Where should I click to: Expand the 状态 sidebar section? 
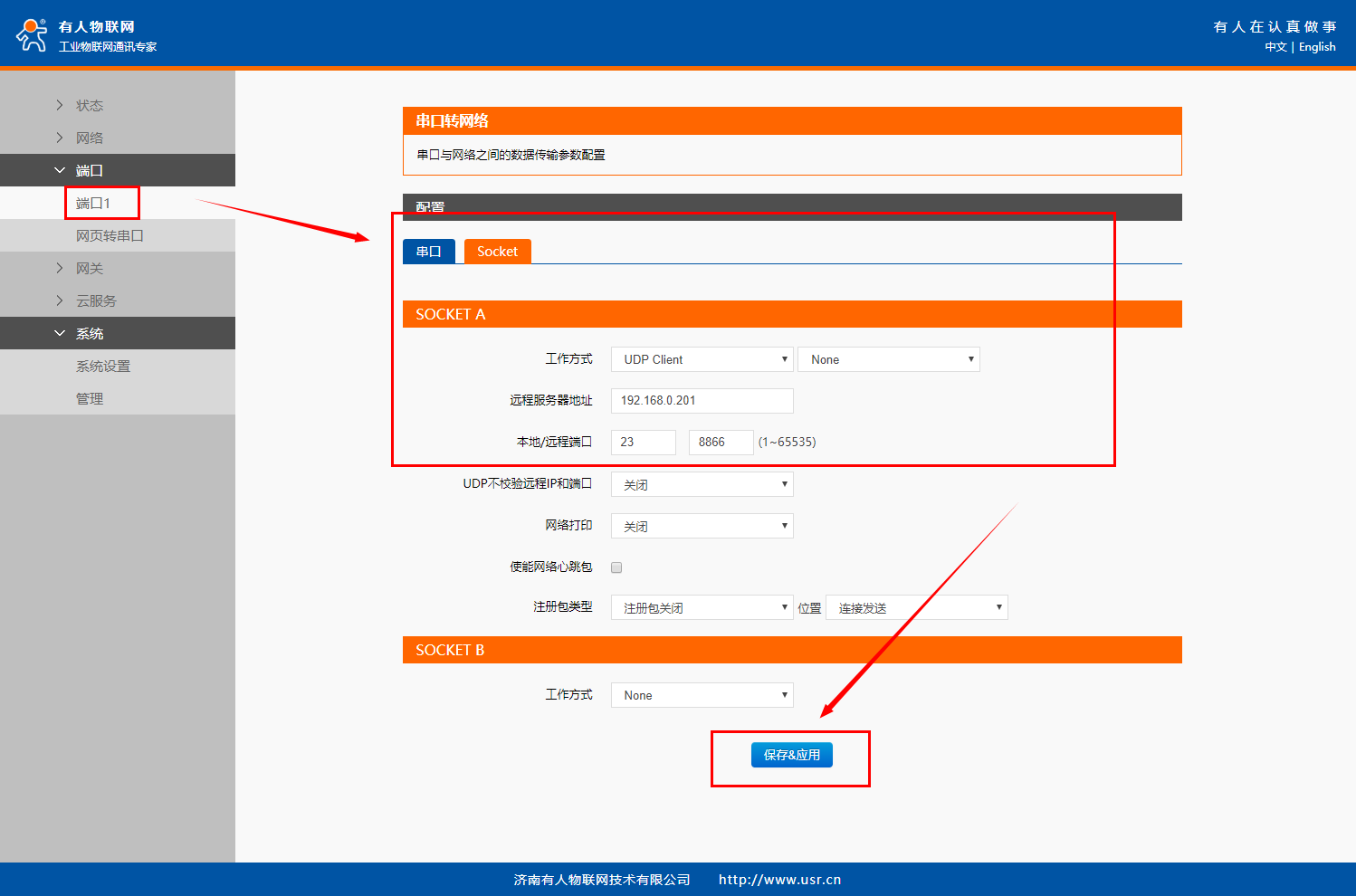click(89, 106)
